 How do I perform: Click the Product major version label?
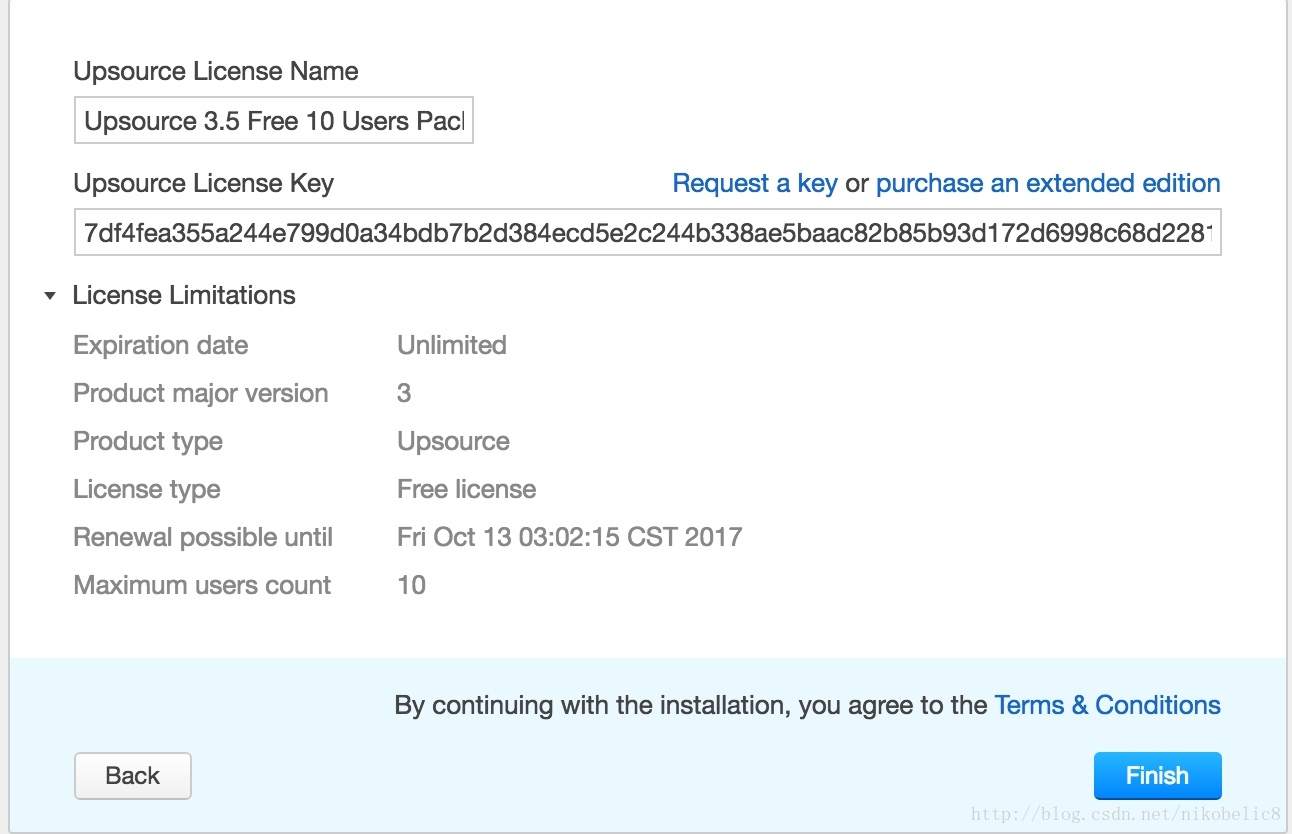pos(201,393)
